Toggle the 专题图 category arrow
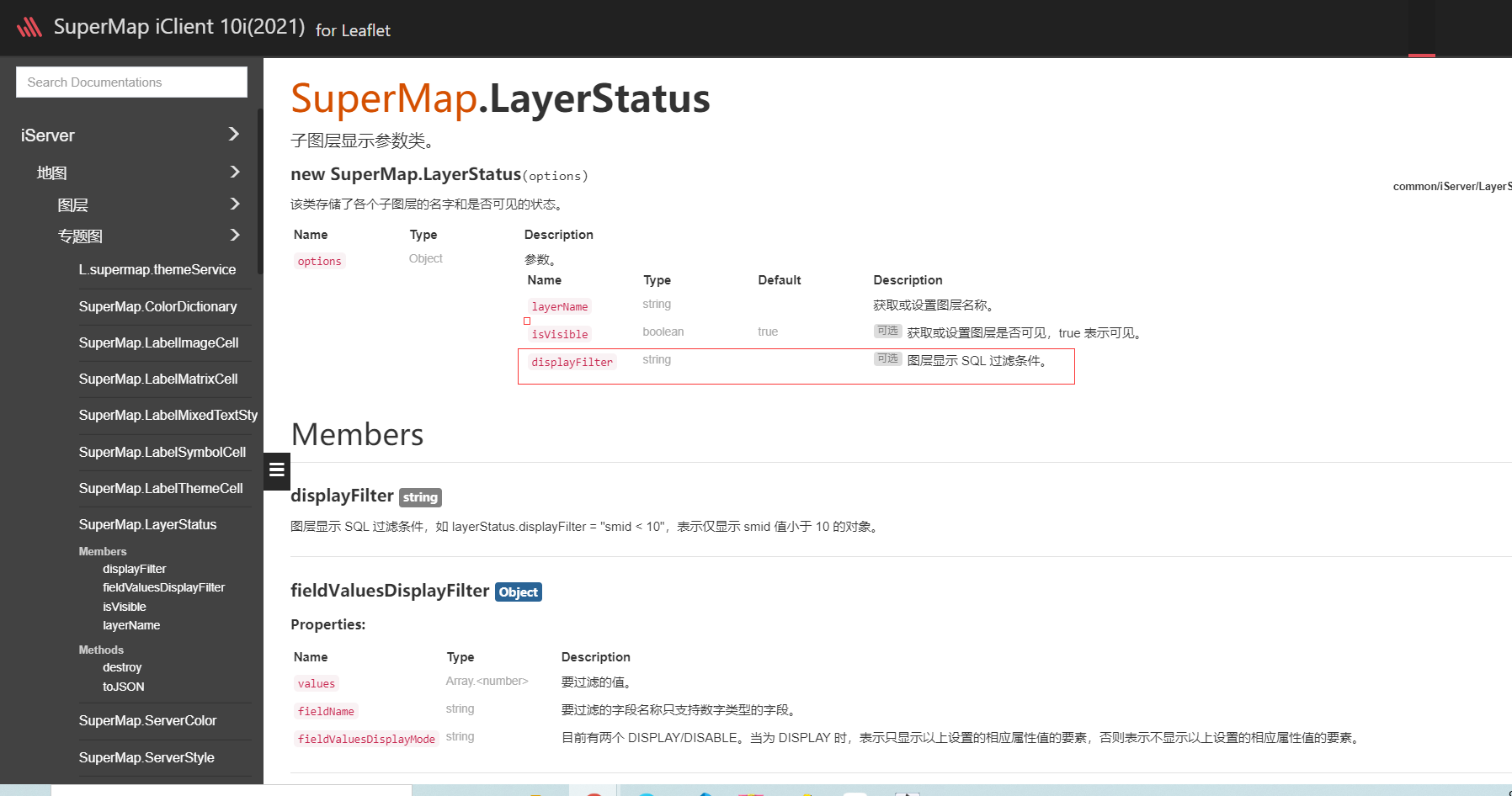This screenshot has width=1512, height=796. pyautogui.click(x=235, y=235)
